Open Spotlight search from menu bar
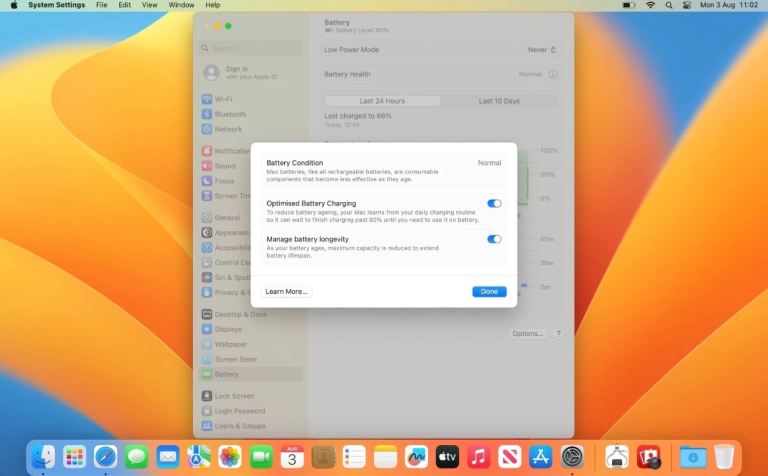This screenshot has width=768, height=476. pyautogui.click(x=669, y=5)
